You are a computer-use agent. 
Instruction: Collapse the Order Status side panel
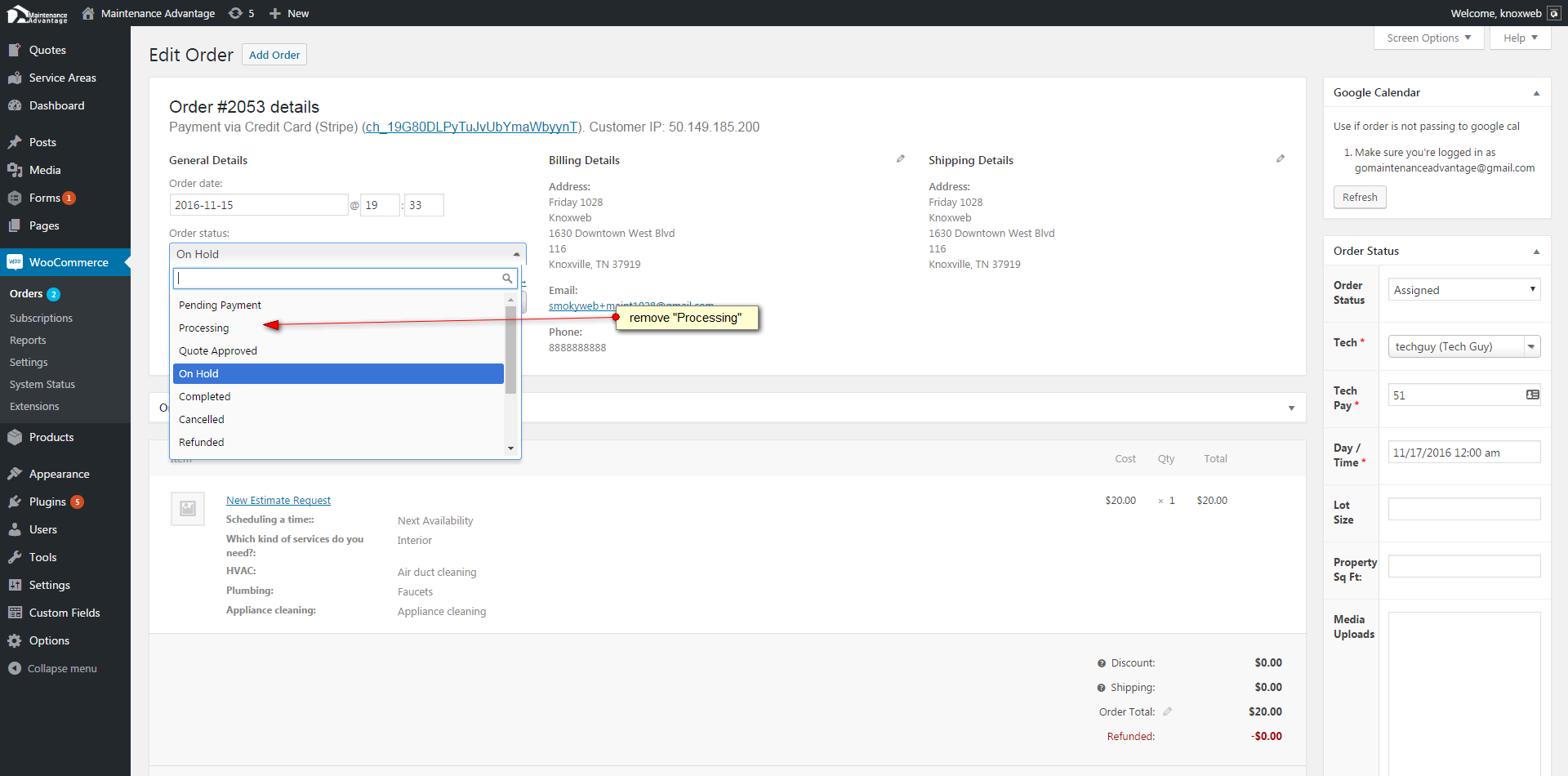tap(1536, 252)
